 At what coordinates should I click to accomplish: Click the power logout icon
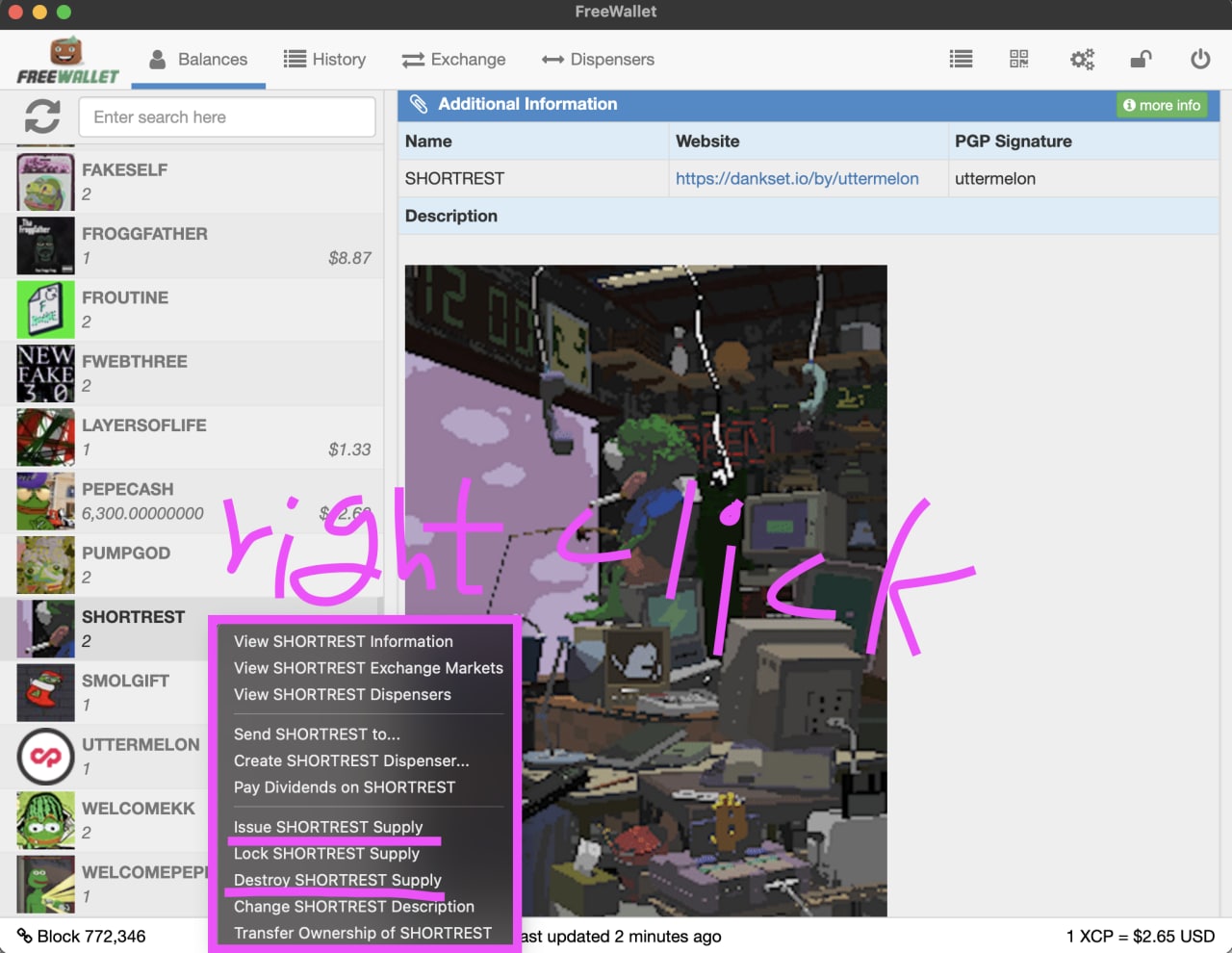[1200, 60]
